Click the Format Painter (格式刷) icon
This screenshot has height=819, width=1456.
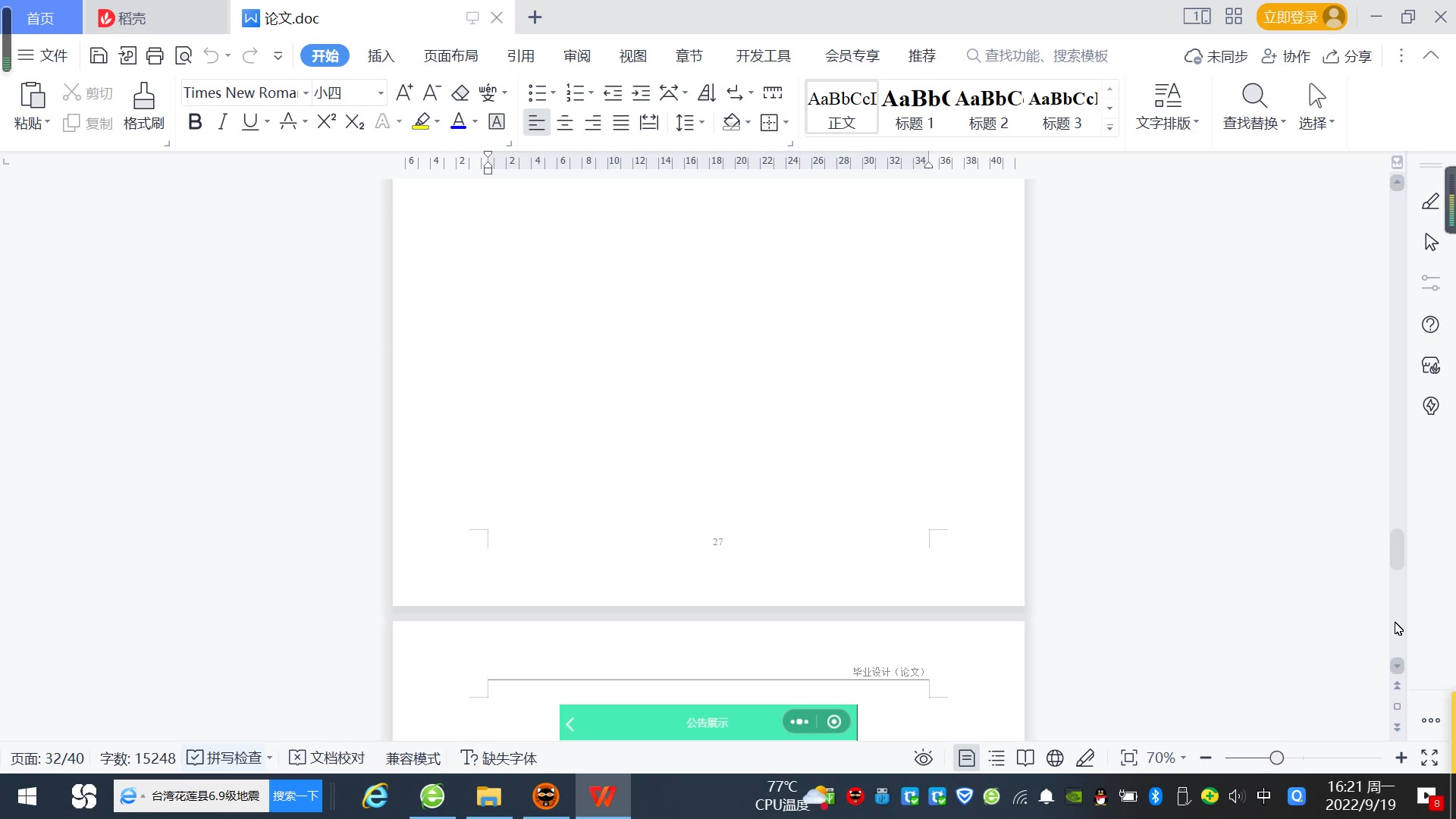[x=143, y=96]
